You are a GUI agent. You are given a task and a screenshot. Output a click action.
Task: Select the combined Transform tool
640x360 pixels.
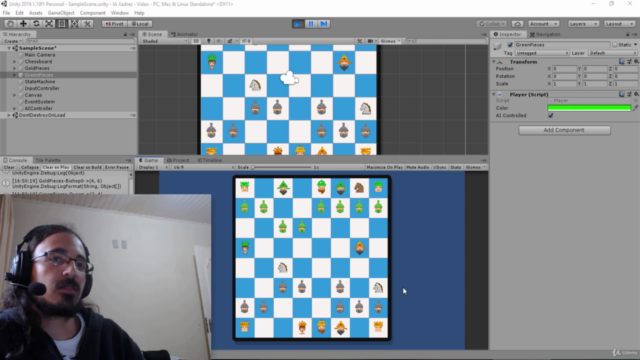[74, 24]
